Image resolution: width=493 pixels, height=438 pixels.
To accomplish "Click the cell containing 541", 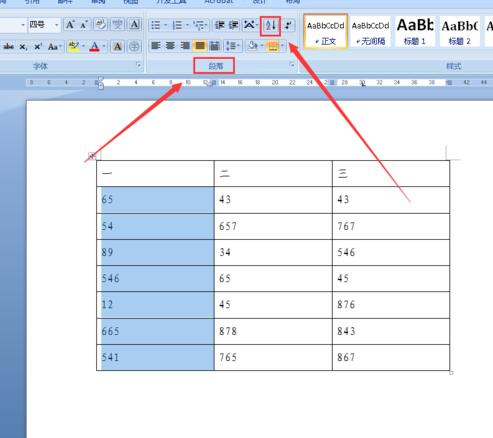I will (155, 358).
